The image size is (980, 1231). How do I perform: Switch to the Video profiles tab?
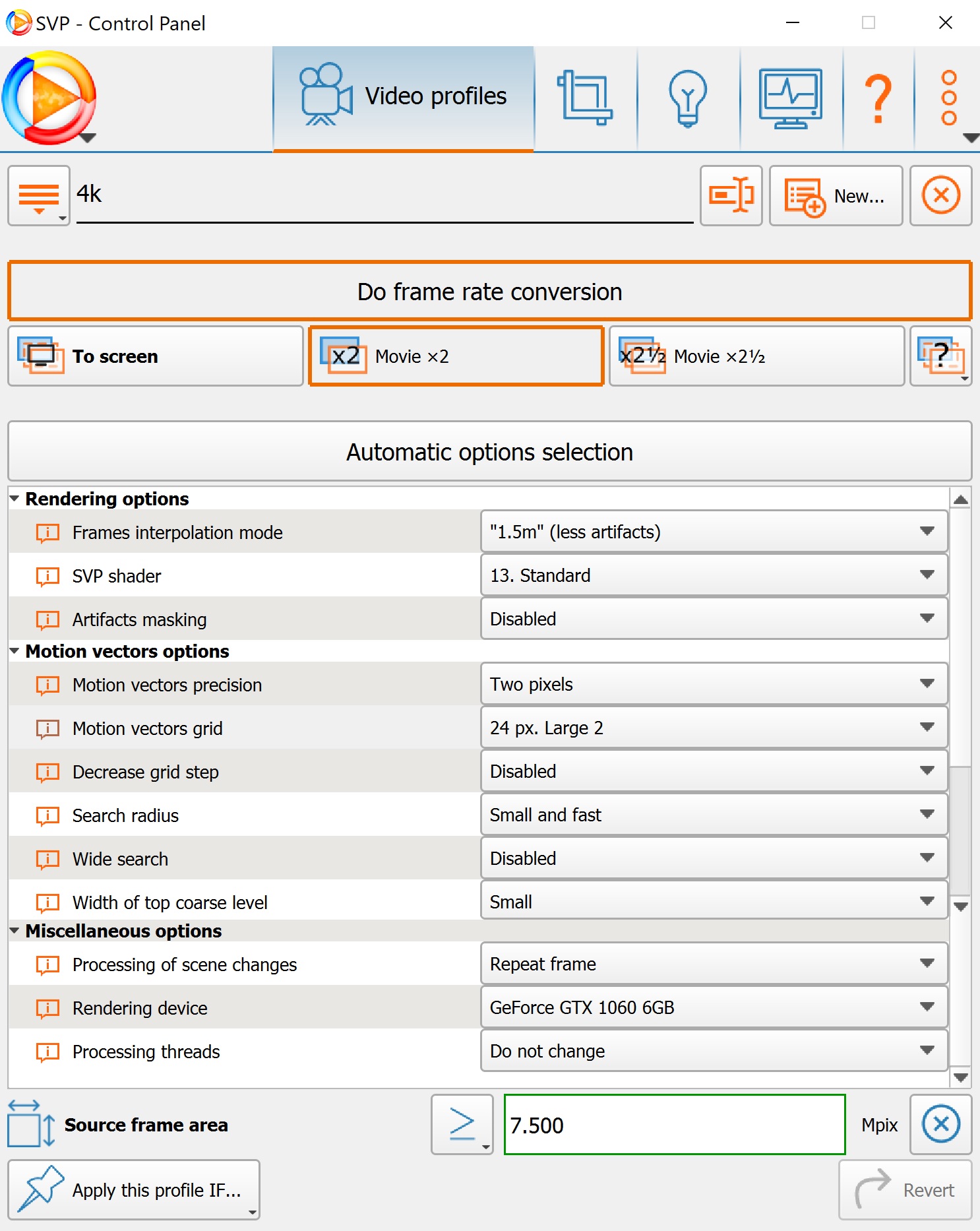click(403, 98)
